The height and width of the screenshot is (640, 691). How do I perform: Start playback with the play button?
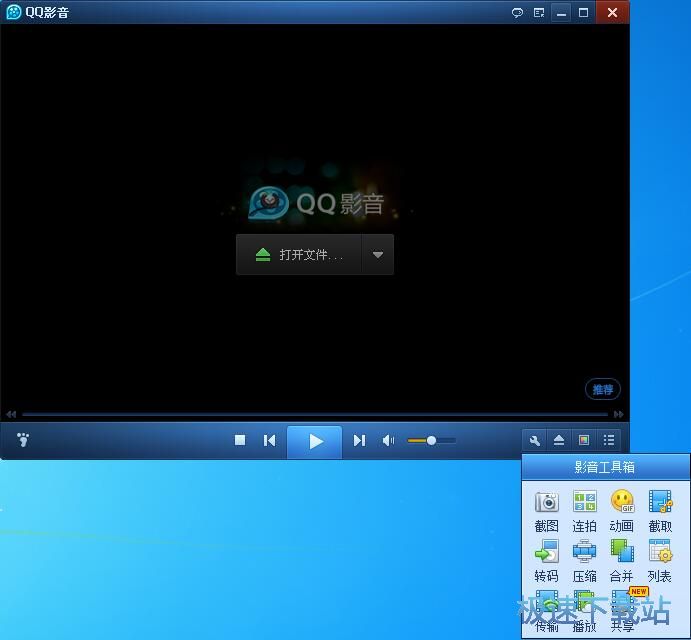(x=315, y=441)
